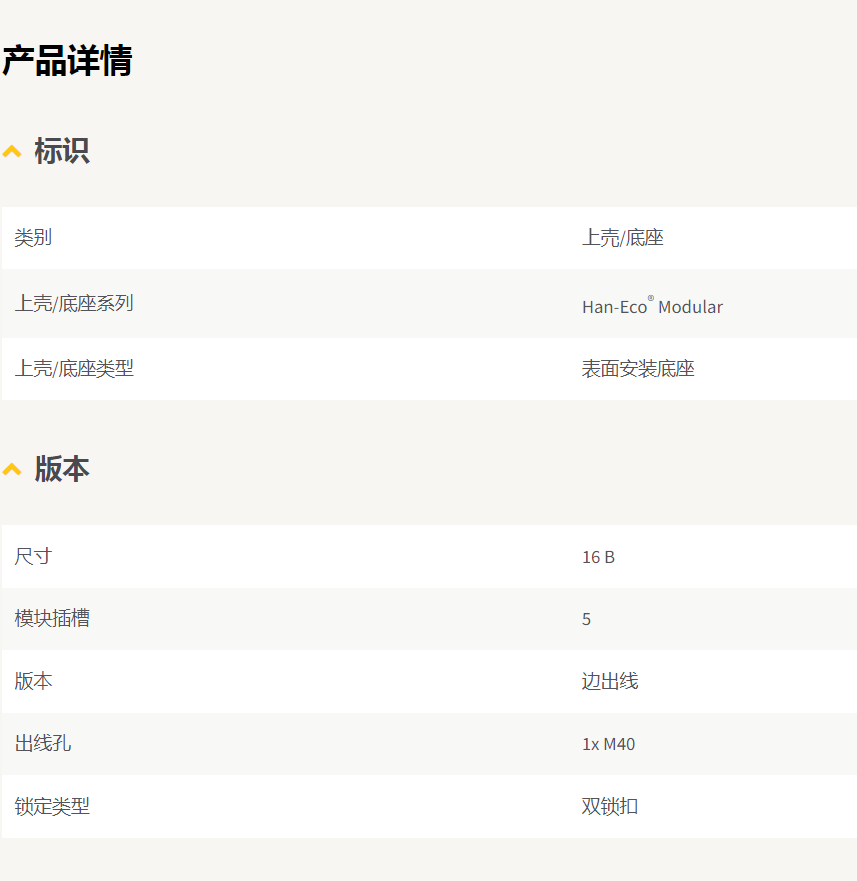Screen dimensions: 857x881
Task: Select the 模块插槽 row label
Action: [52, 619]
